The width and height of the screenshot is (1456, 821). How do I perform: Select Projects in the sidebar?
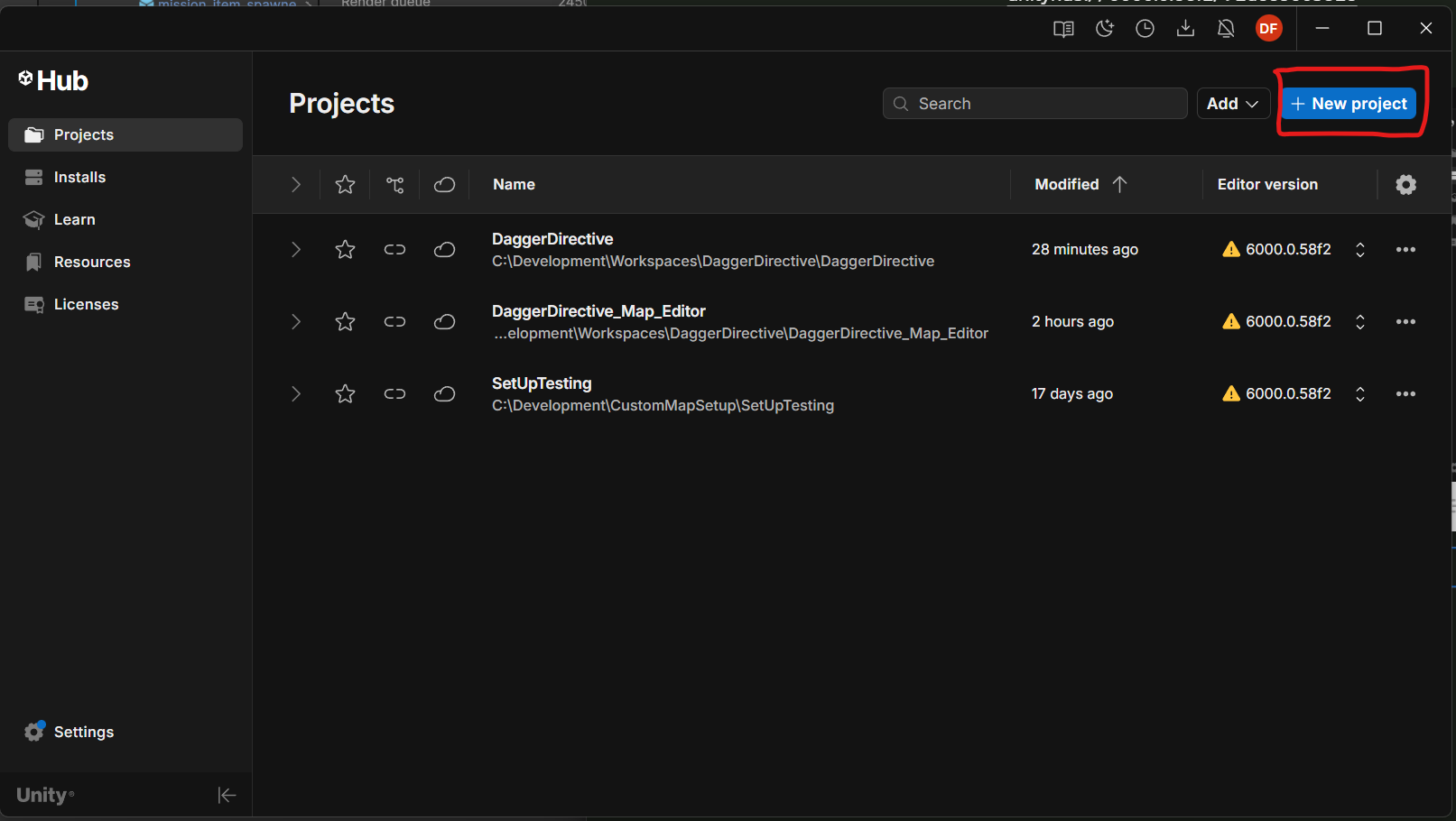tap(125, 134)
